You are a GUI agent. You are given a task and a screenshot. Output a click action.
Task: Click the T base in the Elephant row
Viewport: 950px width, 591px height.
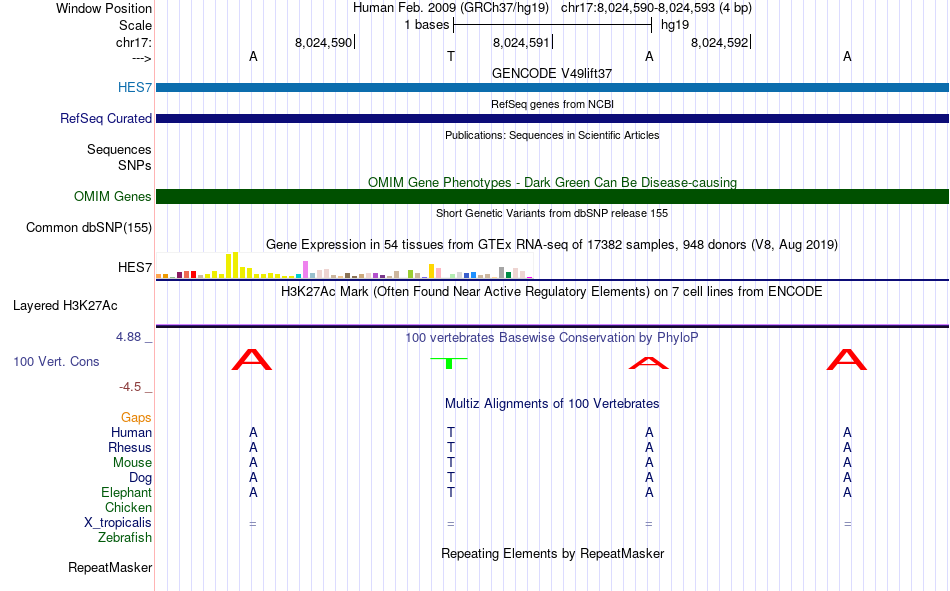451,492
